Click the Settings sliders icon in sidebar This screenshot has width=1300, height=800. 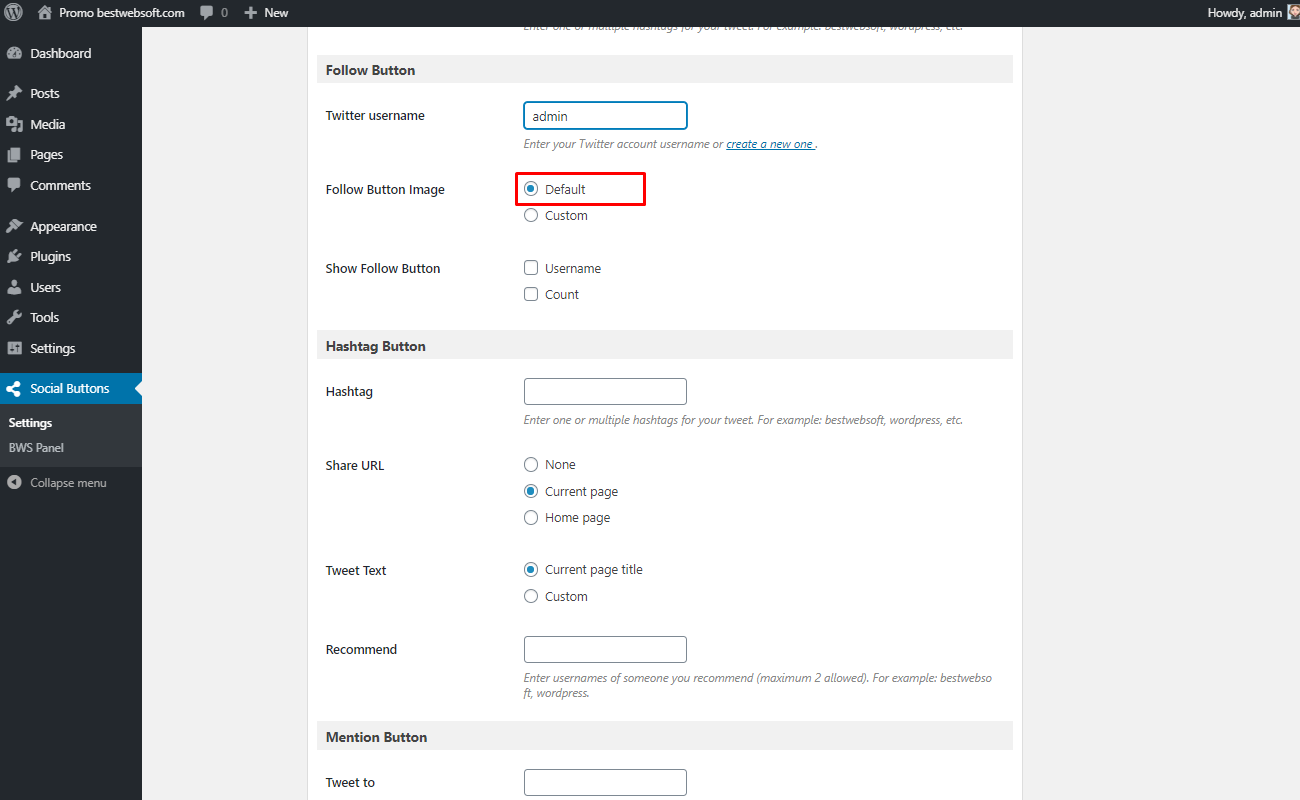tap(14, 348)
